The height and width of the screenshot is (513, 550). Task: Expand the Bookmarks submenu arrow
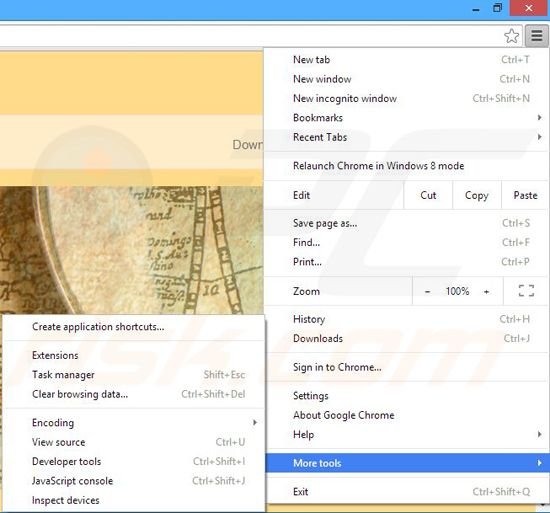pos(539,117)
